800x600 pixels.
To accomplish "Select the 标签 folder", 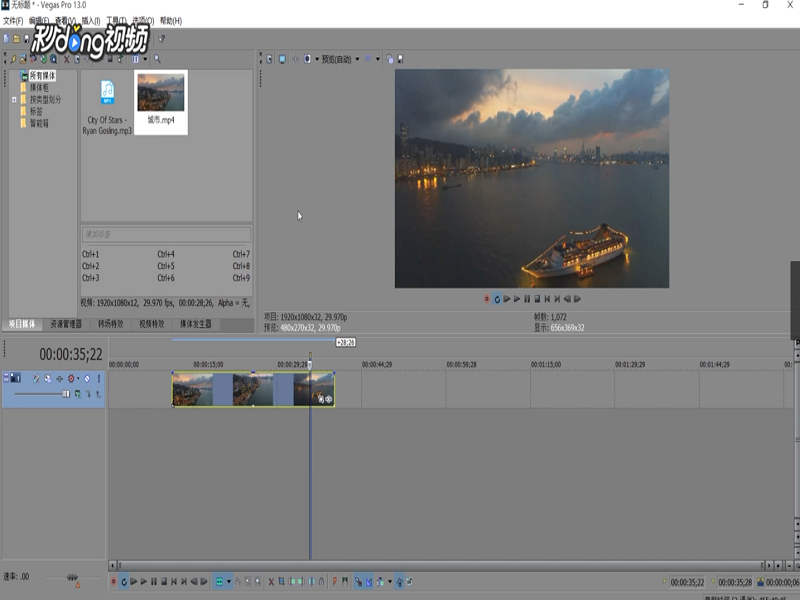I will pyautogui.click(x=36, y=111).
